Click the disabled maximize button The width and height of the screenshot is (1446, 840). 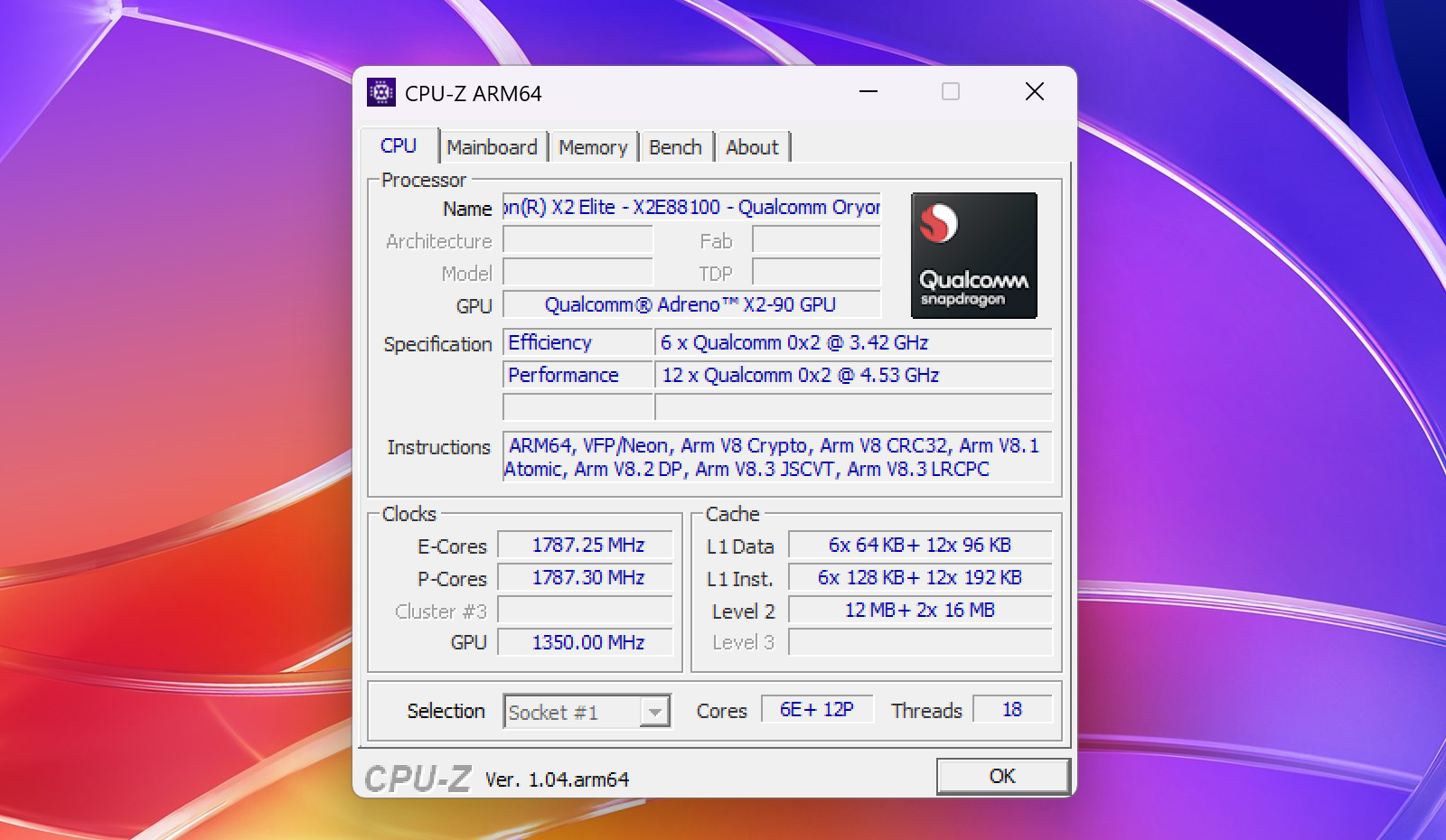click(951, 91)
